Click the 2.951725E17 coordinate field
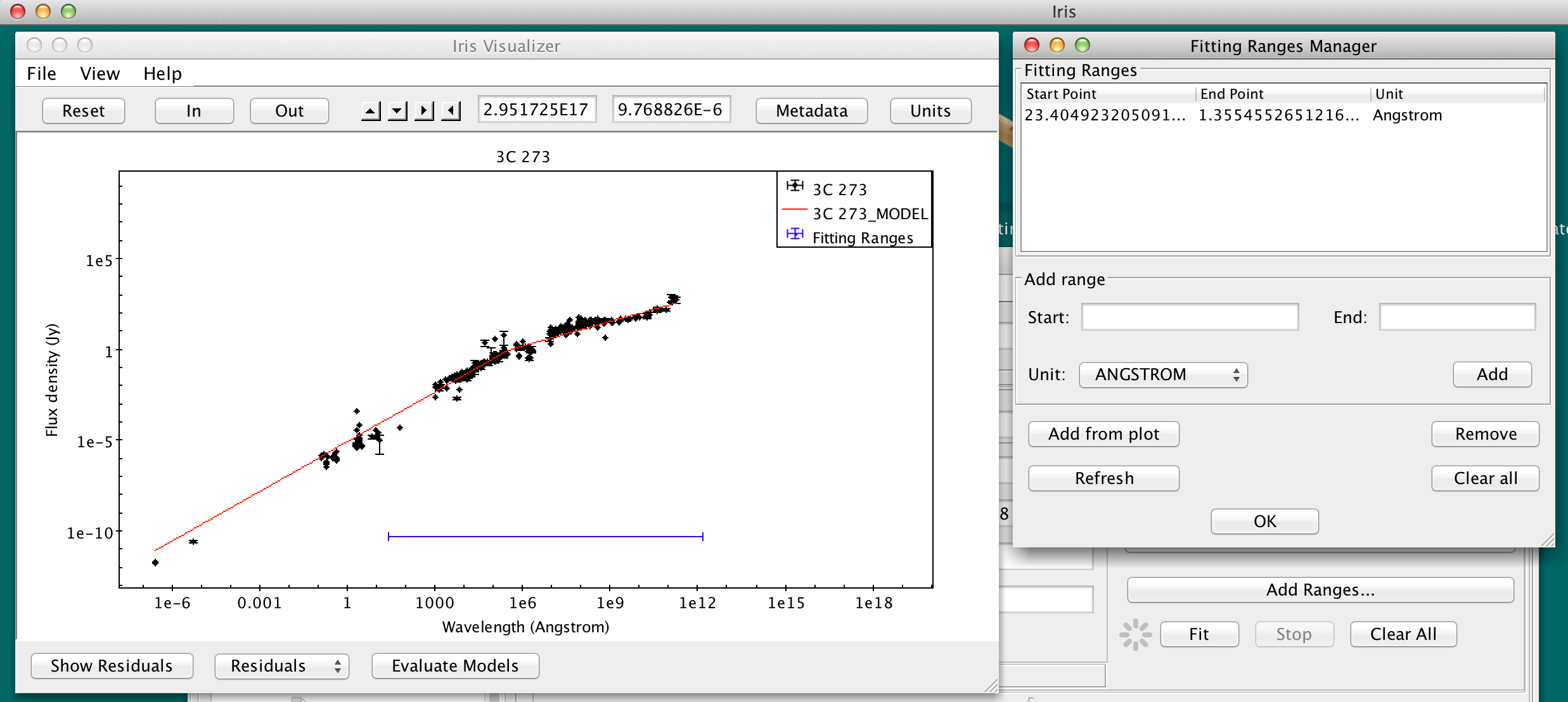1568x702 pixels. tap(537, 110)
